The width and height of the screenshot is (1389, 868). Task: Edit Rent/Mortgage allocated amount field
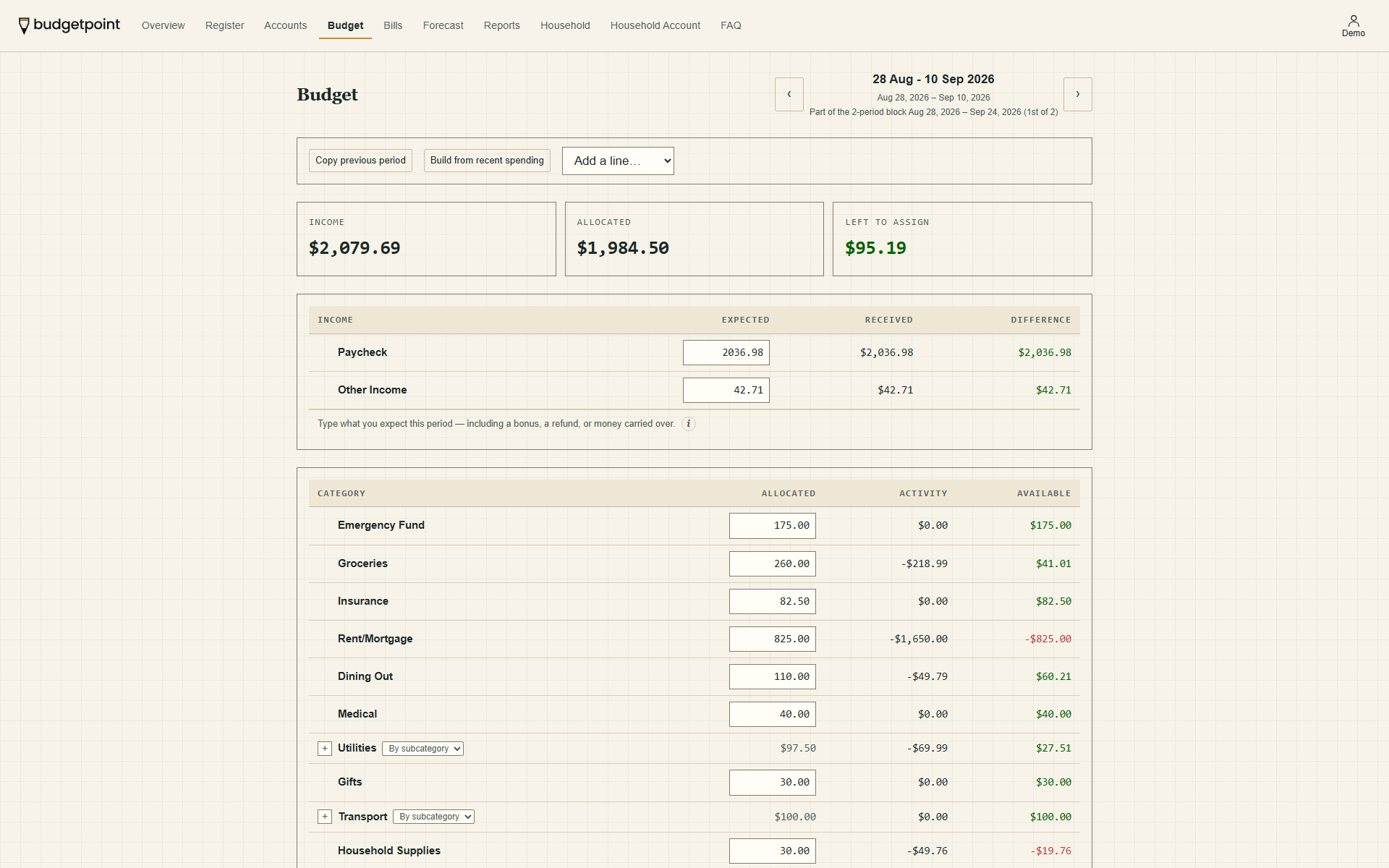coord(772,639)
